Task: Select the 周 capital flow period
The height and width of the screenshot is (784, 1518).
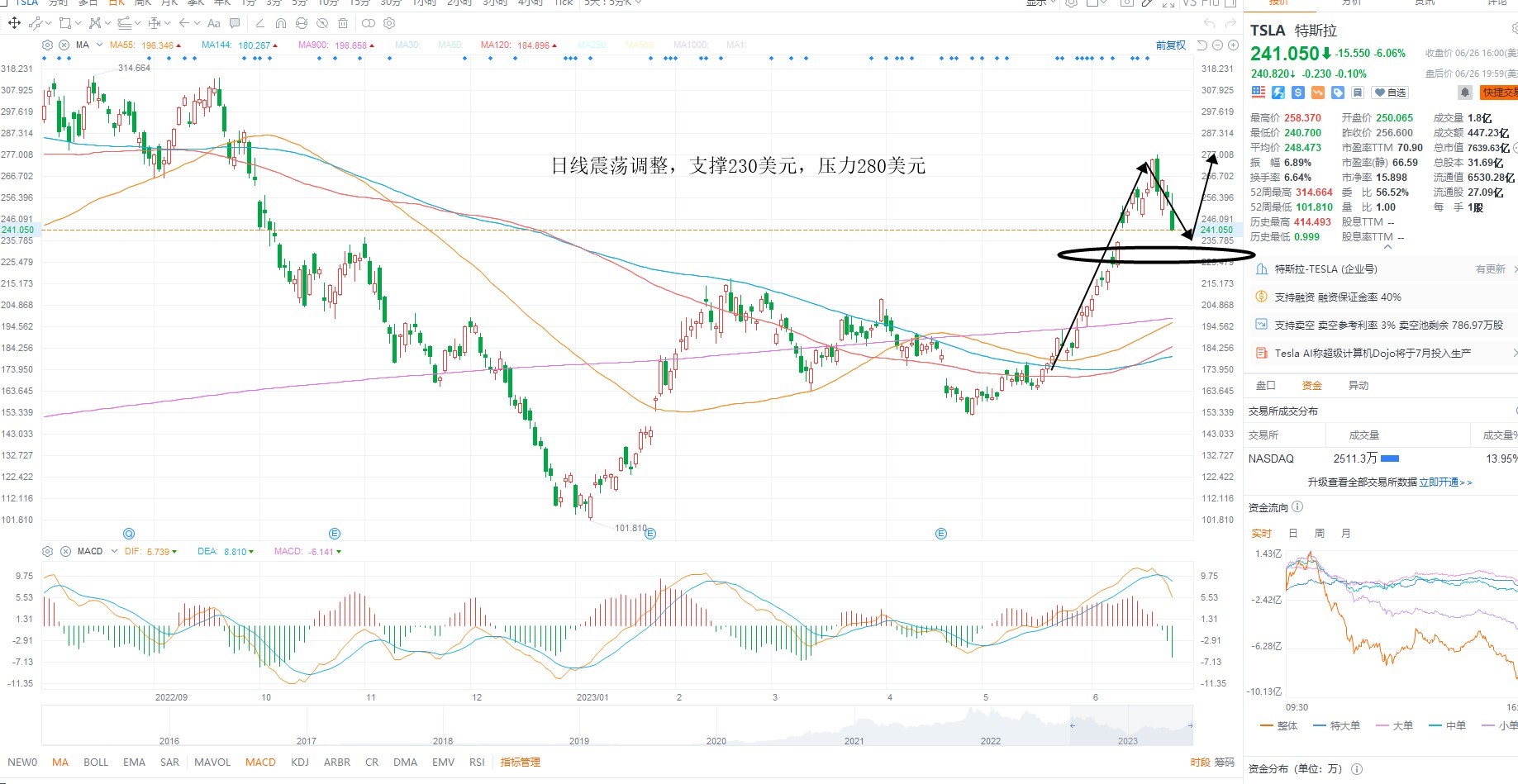Action: tap(1320, 534)
